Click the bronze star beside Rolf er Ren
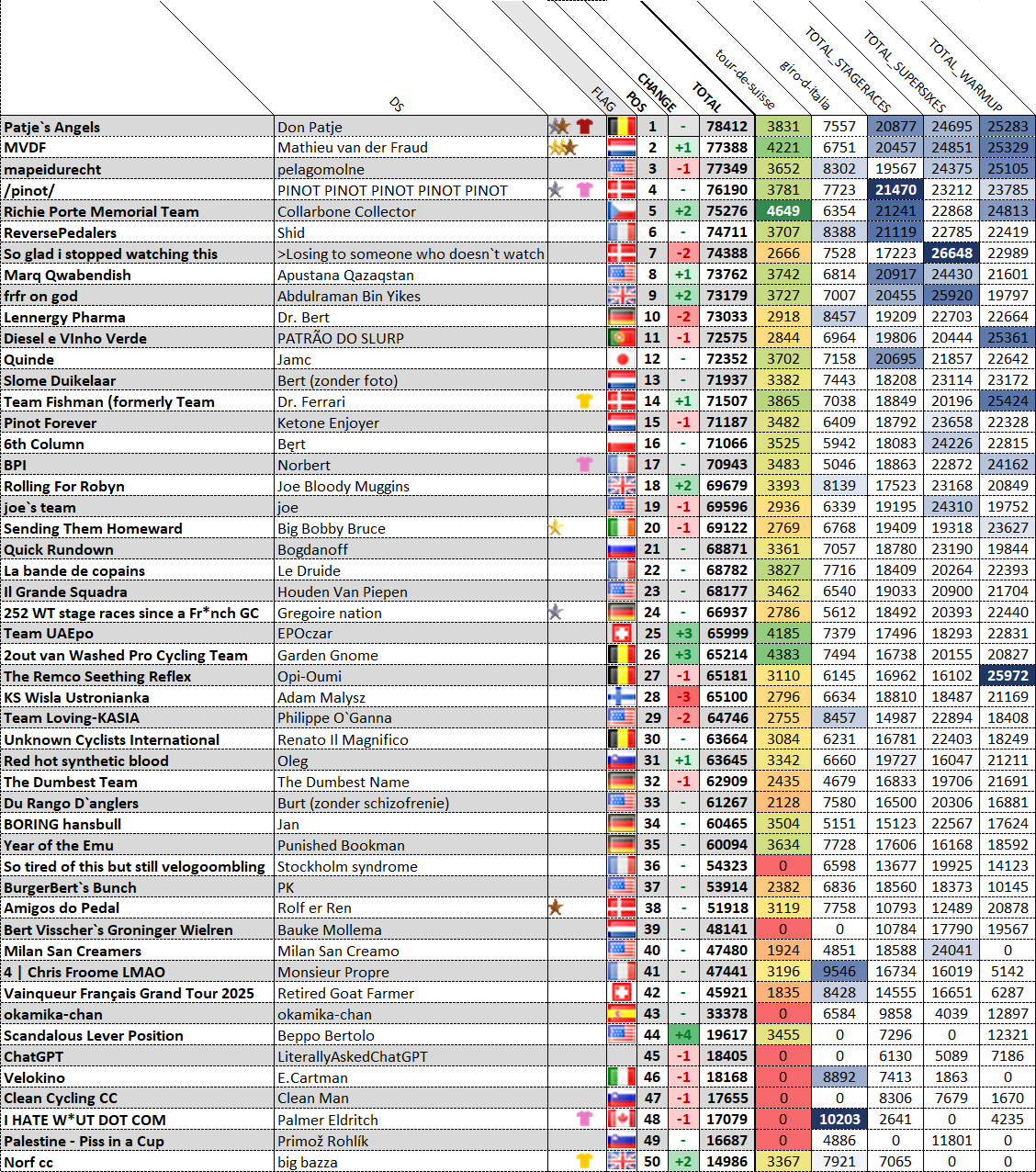 pos(555,907)
